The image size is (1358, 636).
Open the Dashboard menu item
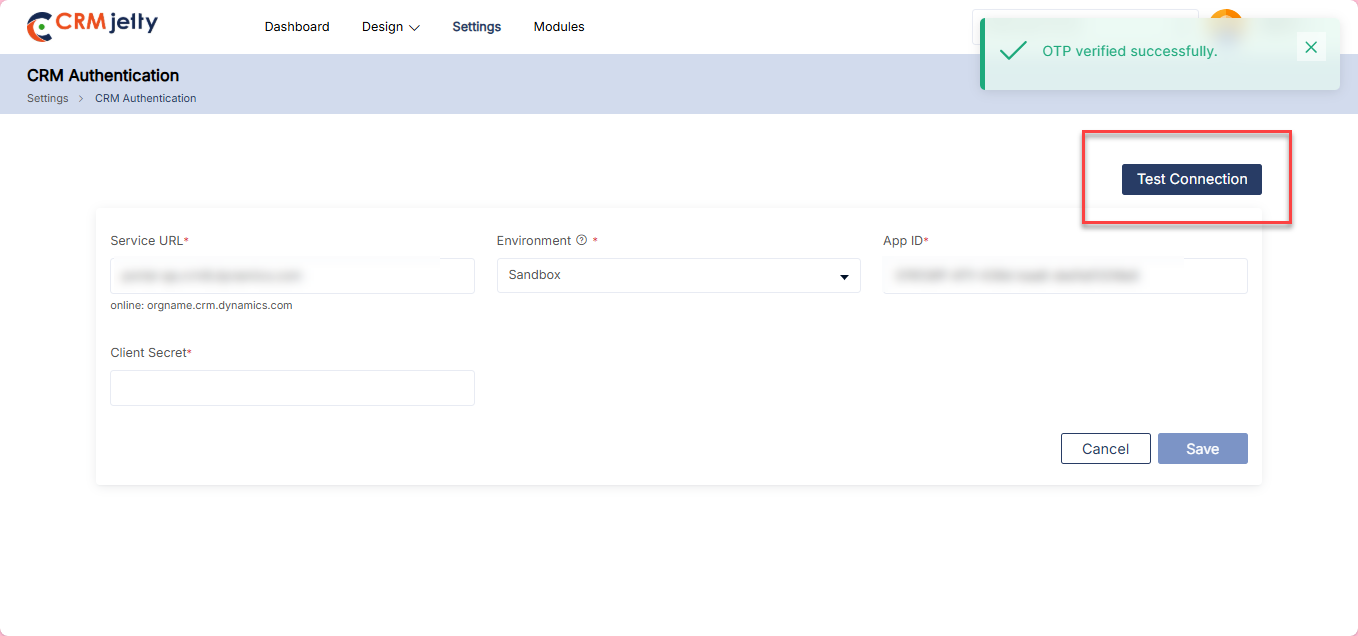297,27
